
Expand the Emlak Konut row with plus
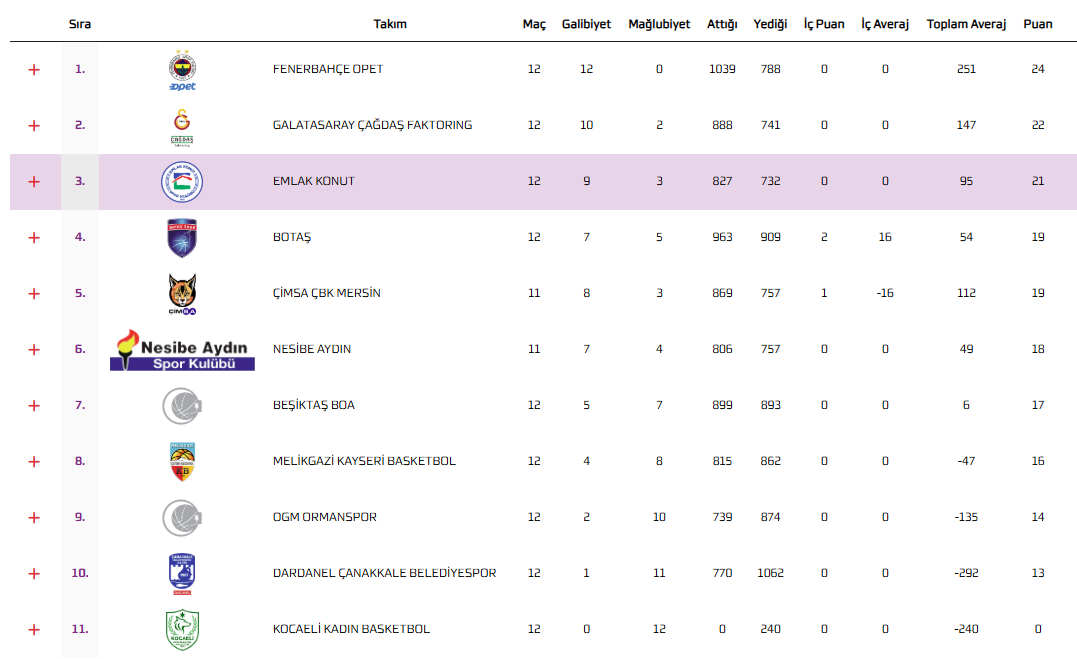(34, 182)
